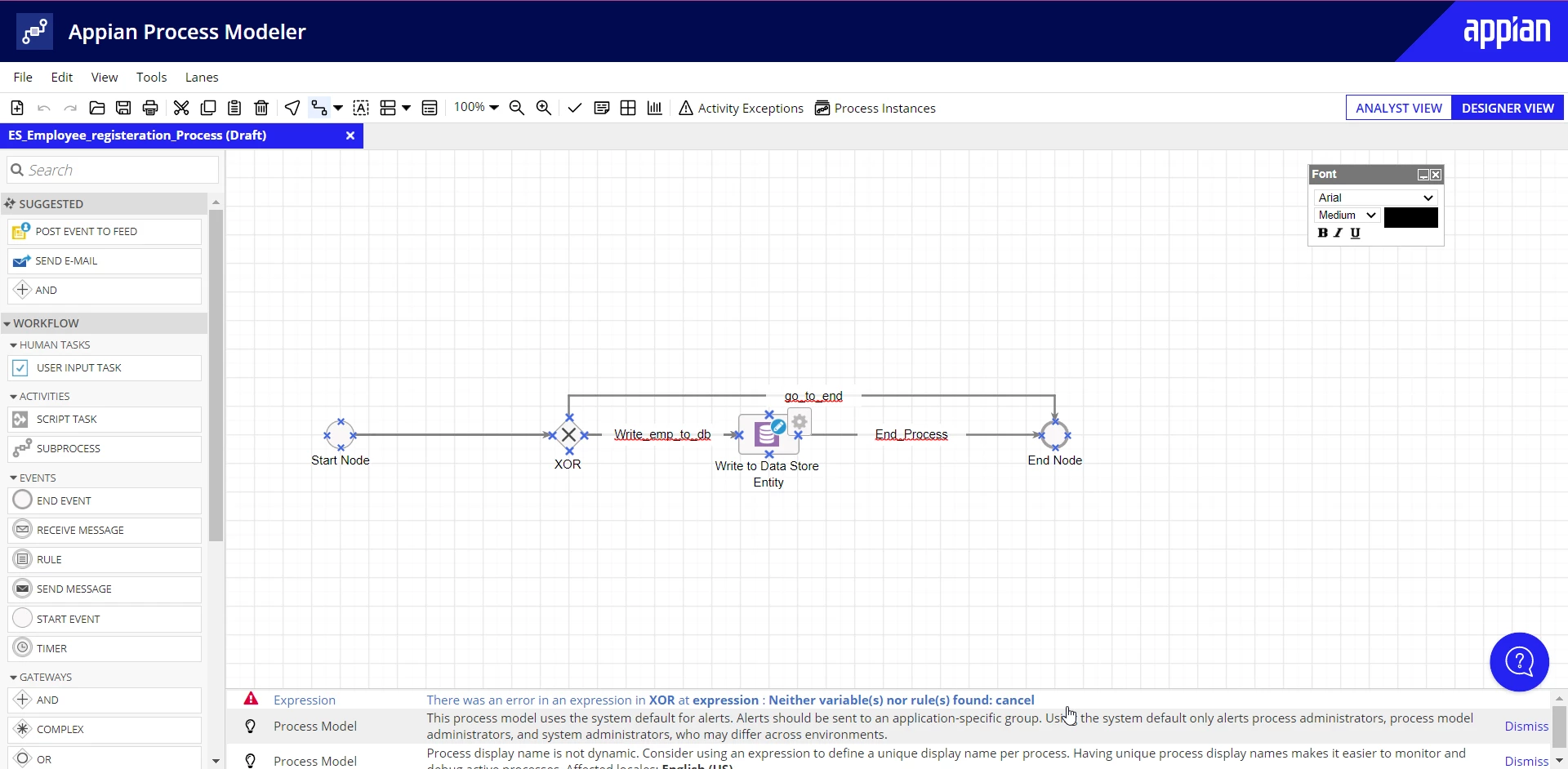This screenshot has height=769, width=1568.
Task: Zoom in with the magnifier plus icon
Action: click(544, 108)
